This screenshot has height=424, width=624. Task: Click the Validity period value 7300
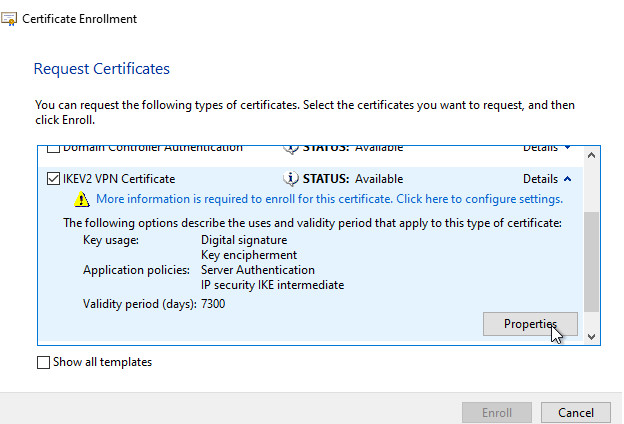(x=214, y=303)
